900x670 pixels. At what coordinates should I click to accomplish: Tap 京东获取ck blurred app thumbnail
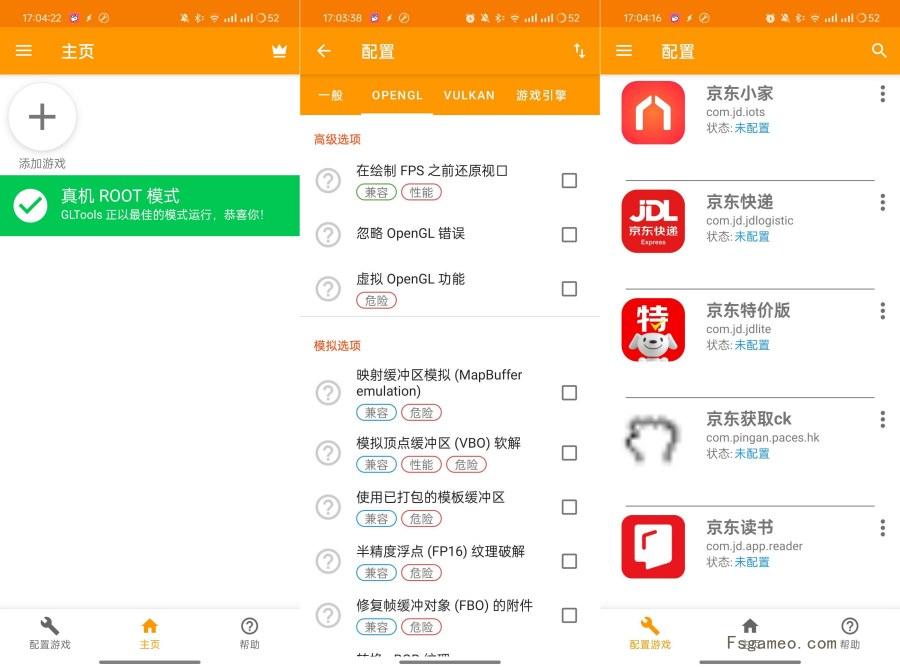653,439
